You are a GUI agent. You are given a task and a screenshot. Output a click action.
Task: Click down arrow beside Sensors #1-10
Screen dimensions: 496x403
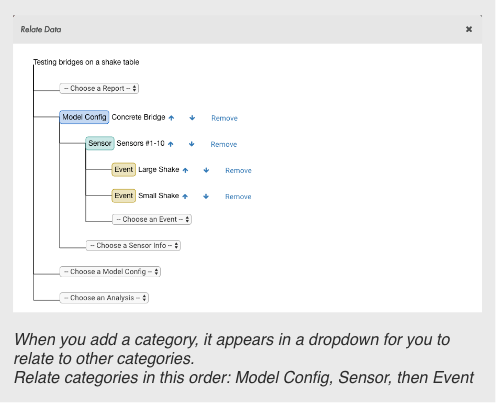pyautogui.click(x=192, y=144)
